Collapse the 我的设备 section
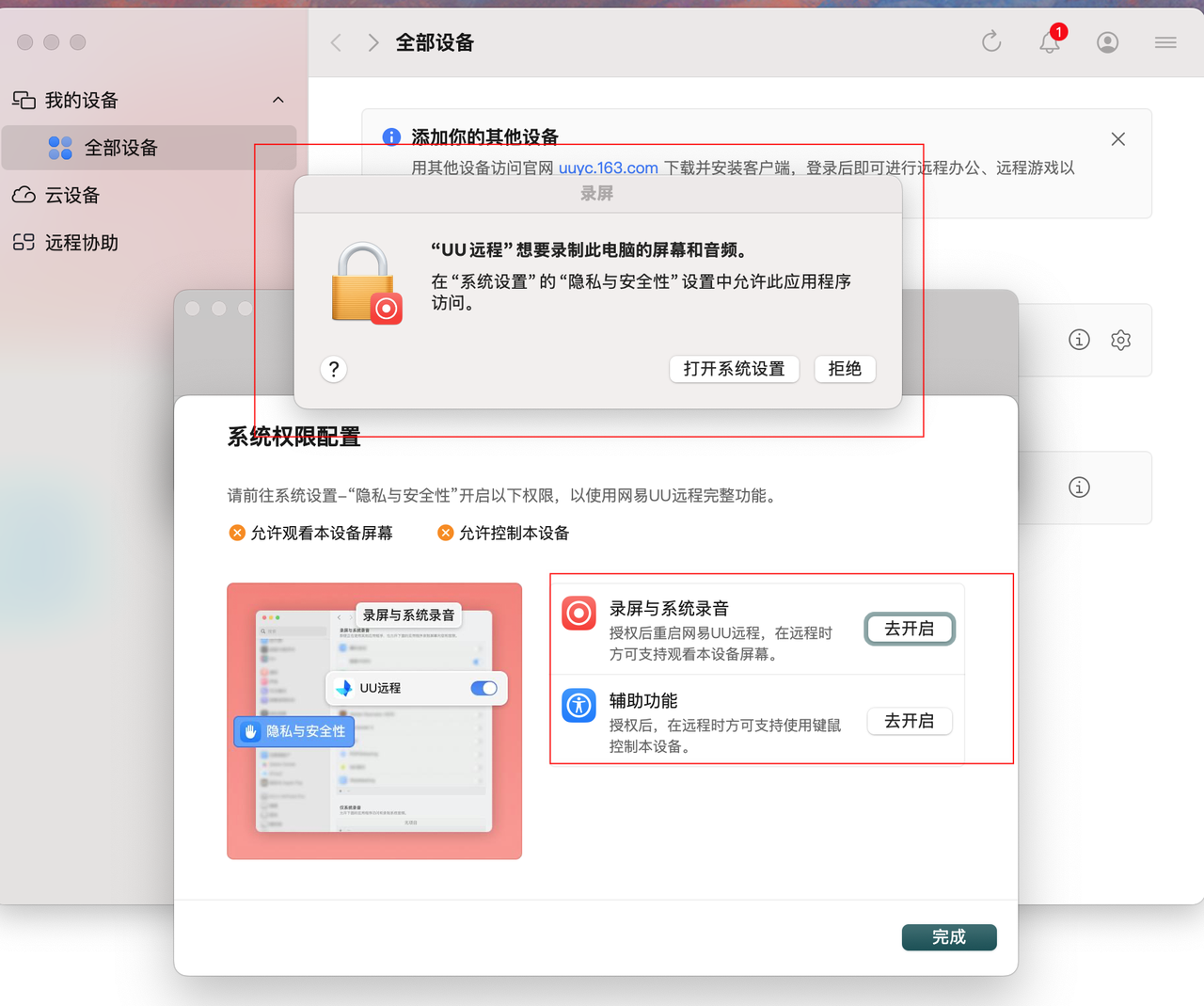This screenshot has width=1204, height=1006. pyautogui.click(x=277, y=100)
